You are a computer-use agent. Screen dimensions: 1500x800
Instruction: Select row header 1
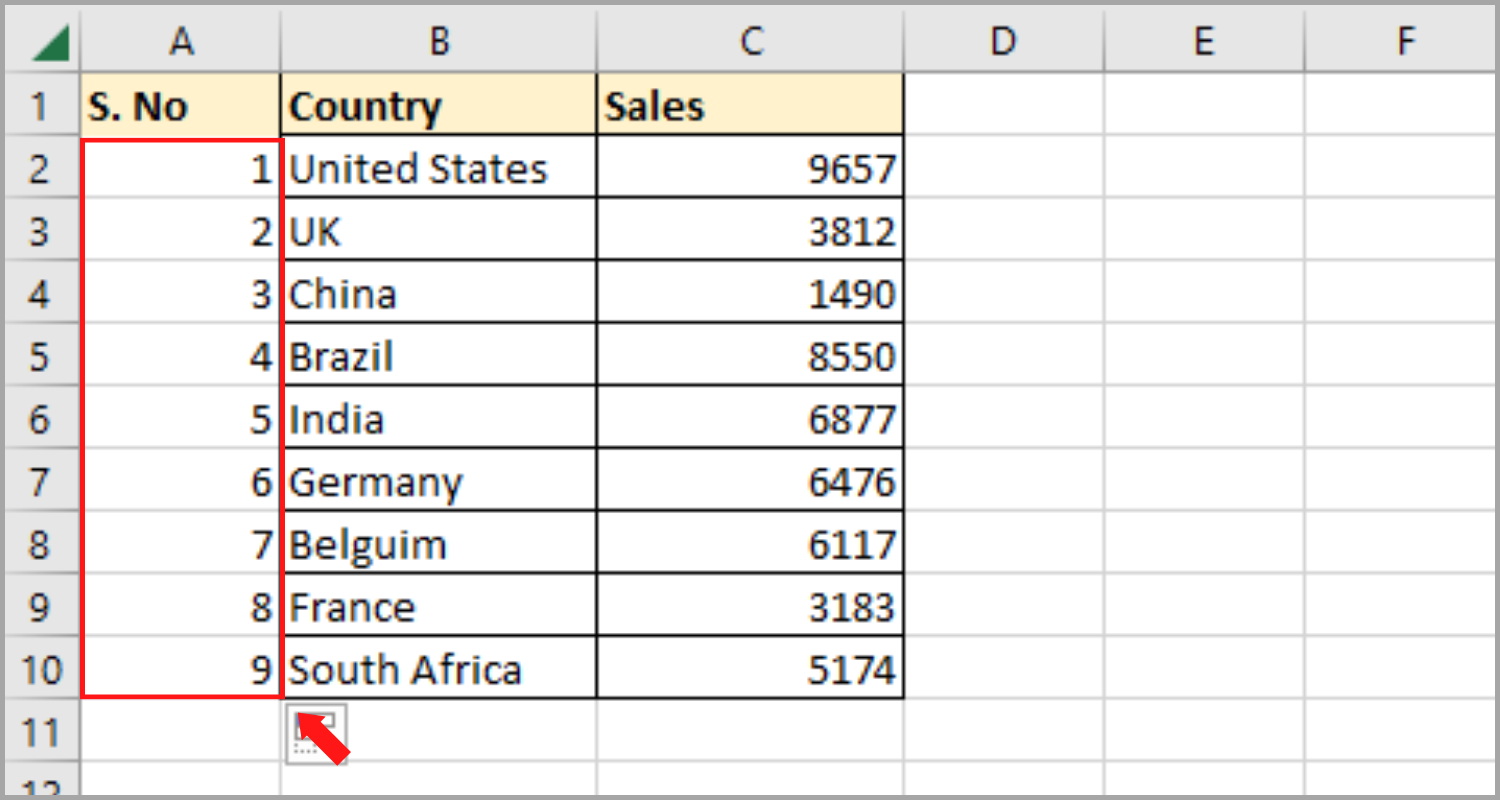pyautogui.click(x=42, y=104)
